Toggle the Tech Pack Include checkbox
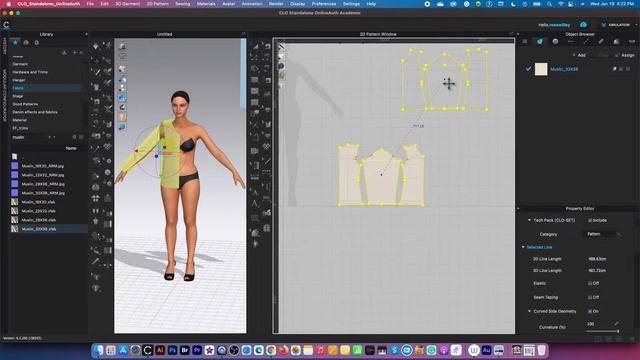The width and height of the screenshot is (640, 360). tap(590, 220)
